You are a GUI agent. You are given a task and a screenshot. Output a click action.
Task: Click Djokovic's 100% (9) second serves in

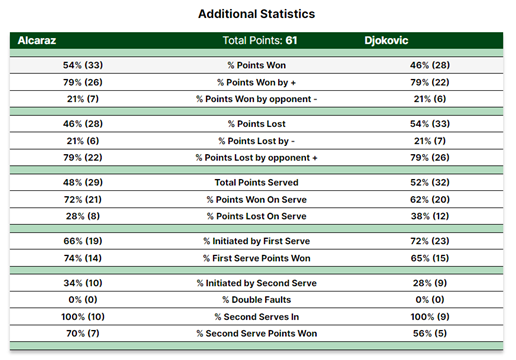pos(430,317)
